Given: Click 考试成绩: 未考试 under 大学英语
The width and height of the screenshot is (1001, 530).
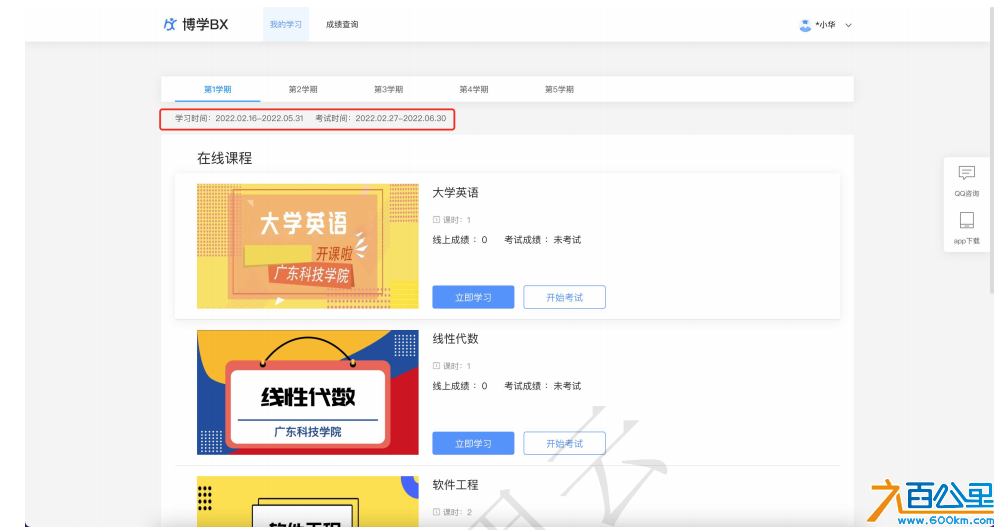Looking at the screenshot, I should click(x=543, y=240).
